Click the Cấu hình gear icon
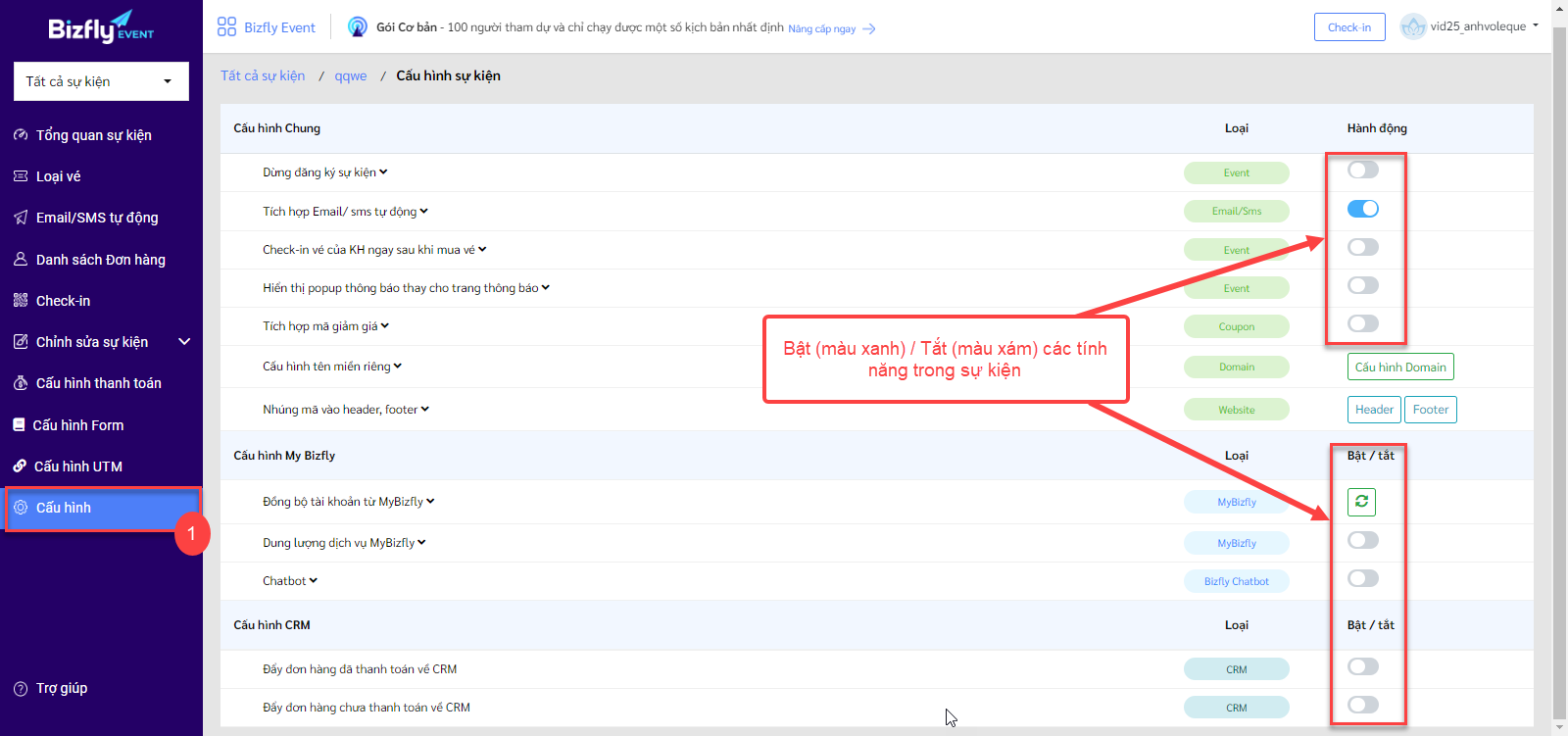Image resolution: width=1568 pixels, height=736 pixels. tap(21, 508)
